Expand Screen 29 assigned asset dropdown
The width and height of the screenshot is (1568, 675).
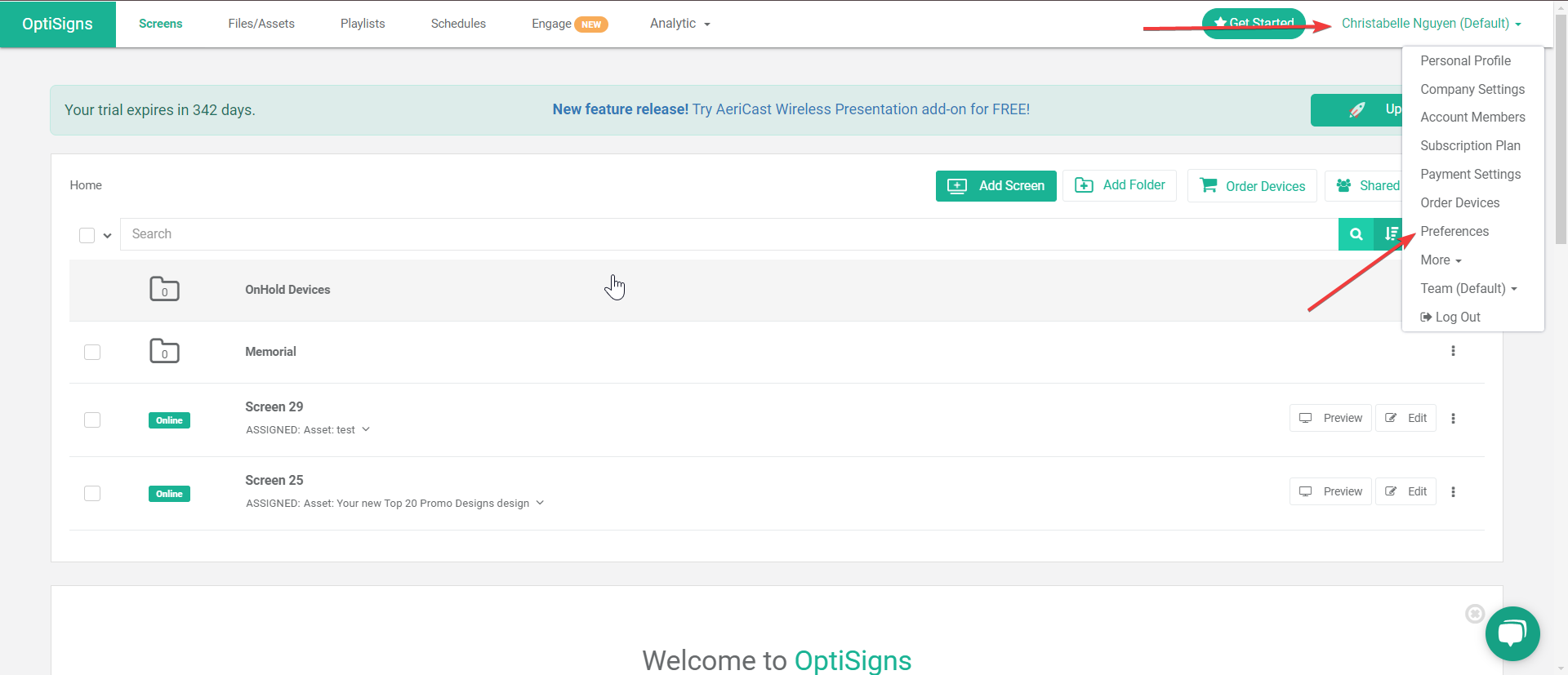(x=366, y=429)
